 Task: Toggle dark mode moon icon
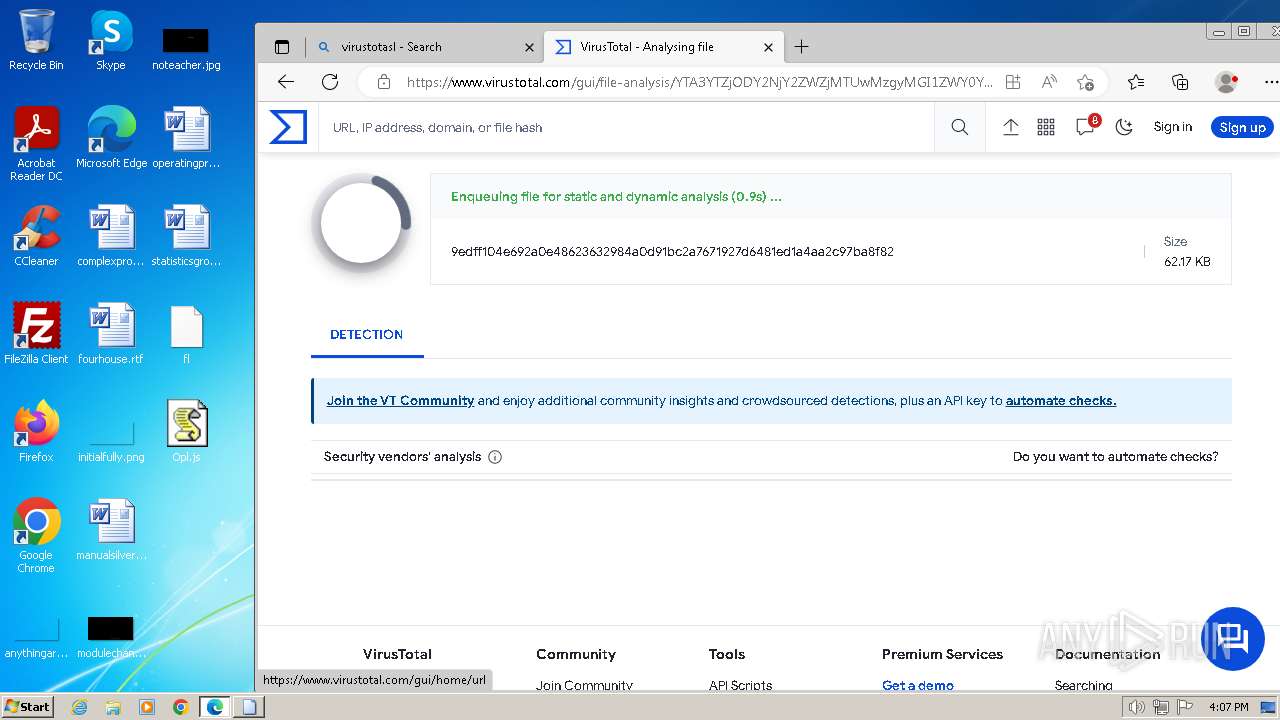(x=1124, y=127)
